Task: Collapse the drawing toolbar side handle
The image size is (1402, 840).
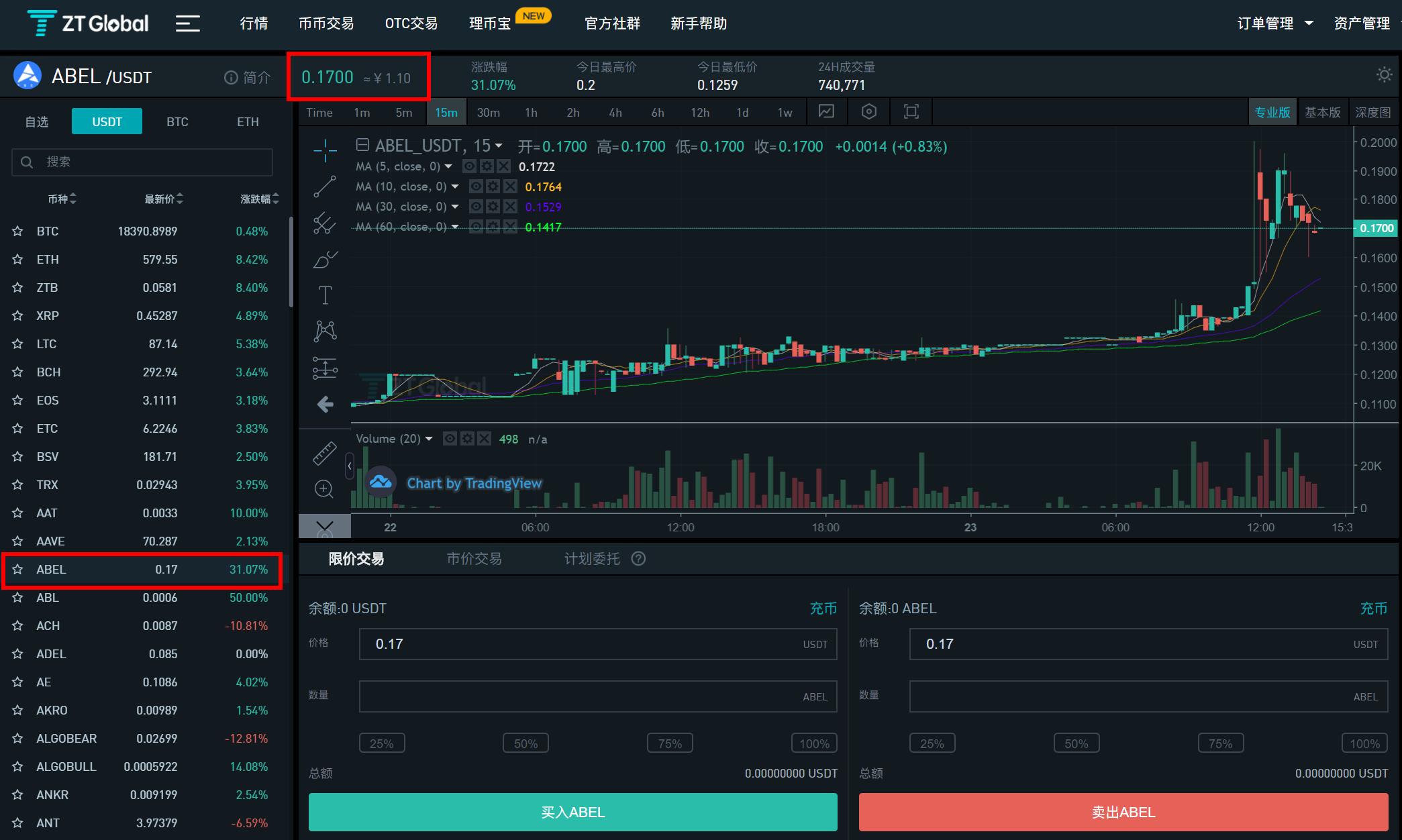Action: (350, 465)
